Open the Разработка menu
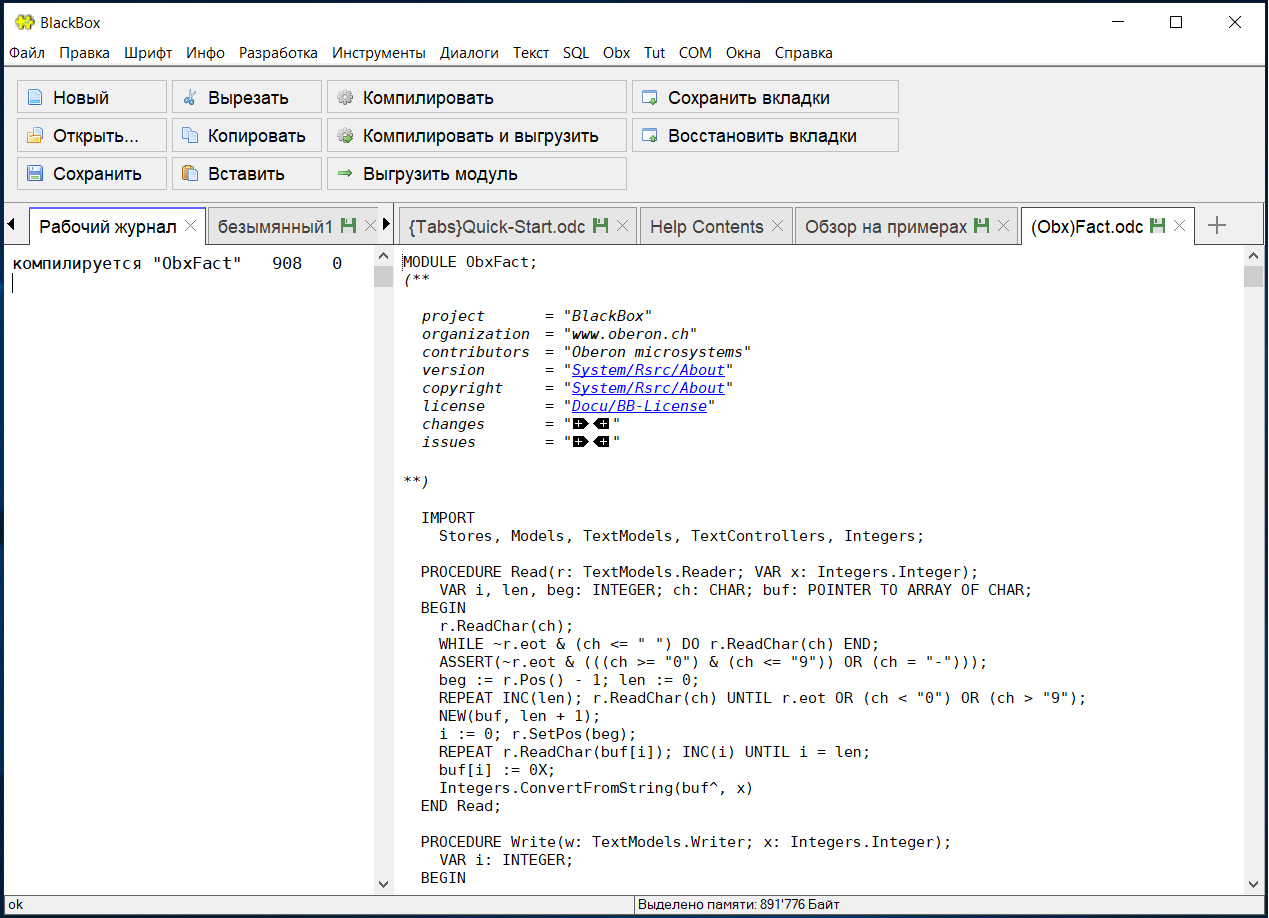This screenshot has height=918, width=1269. coord(278,53)
